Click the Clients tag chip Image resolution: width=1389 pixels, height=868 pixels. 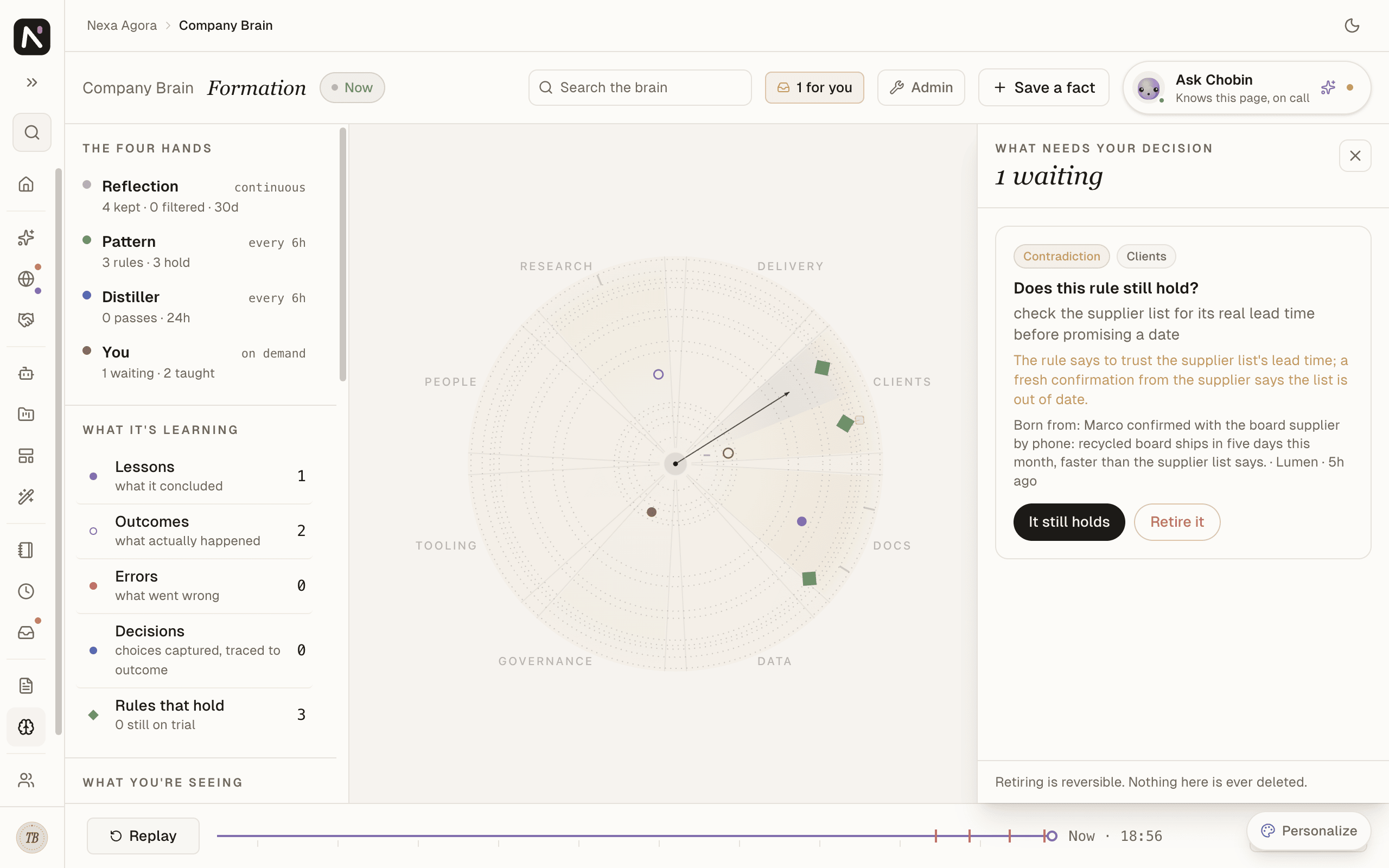1145,256
